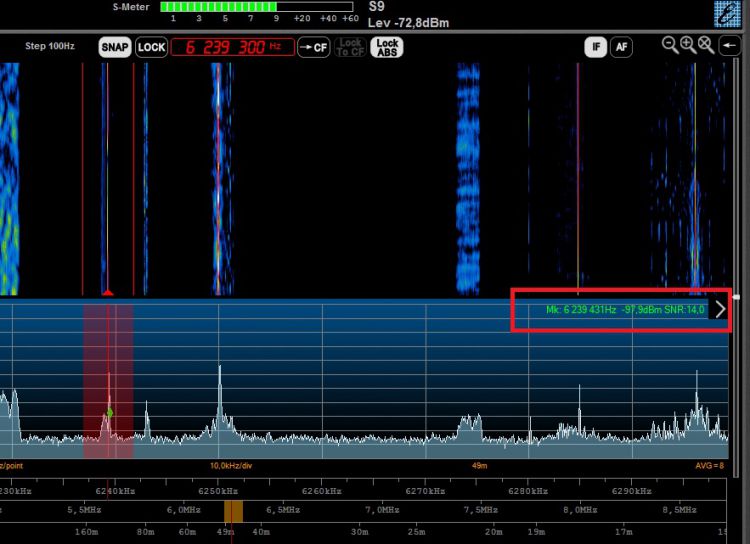Screen dimensions: 750x544
Task: Reset zoom with the crossed magnifier icon
Action: [x=706, y=45]
